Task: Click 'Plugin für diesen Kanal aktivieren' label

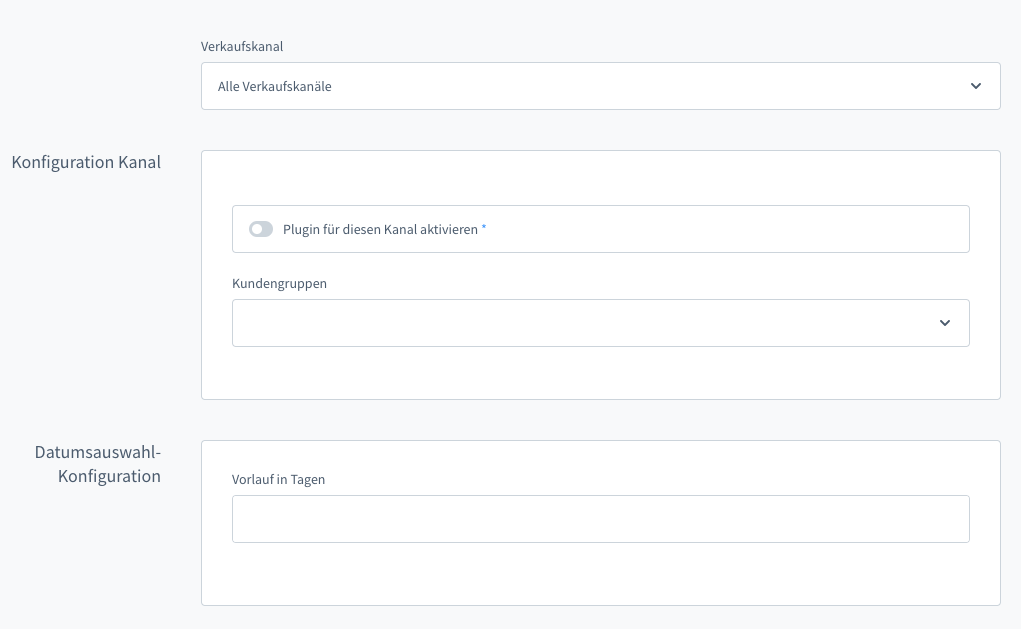Action: click(x=380, y=229)
